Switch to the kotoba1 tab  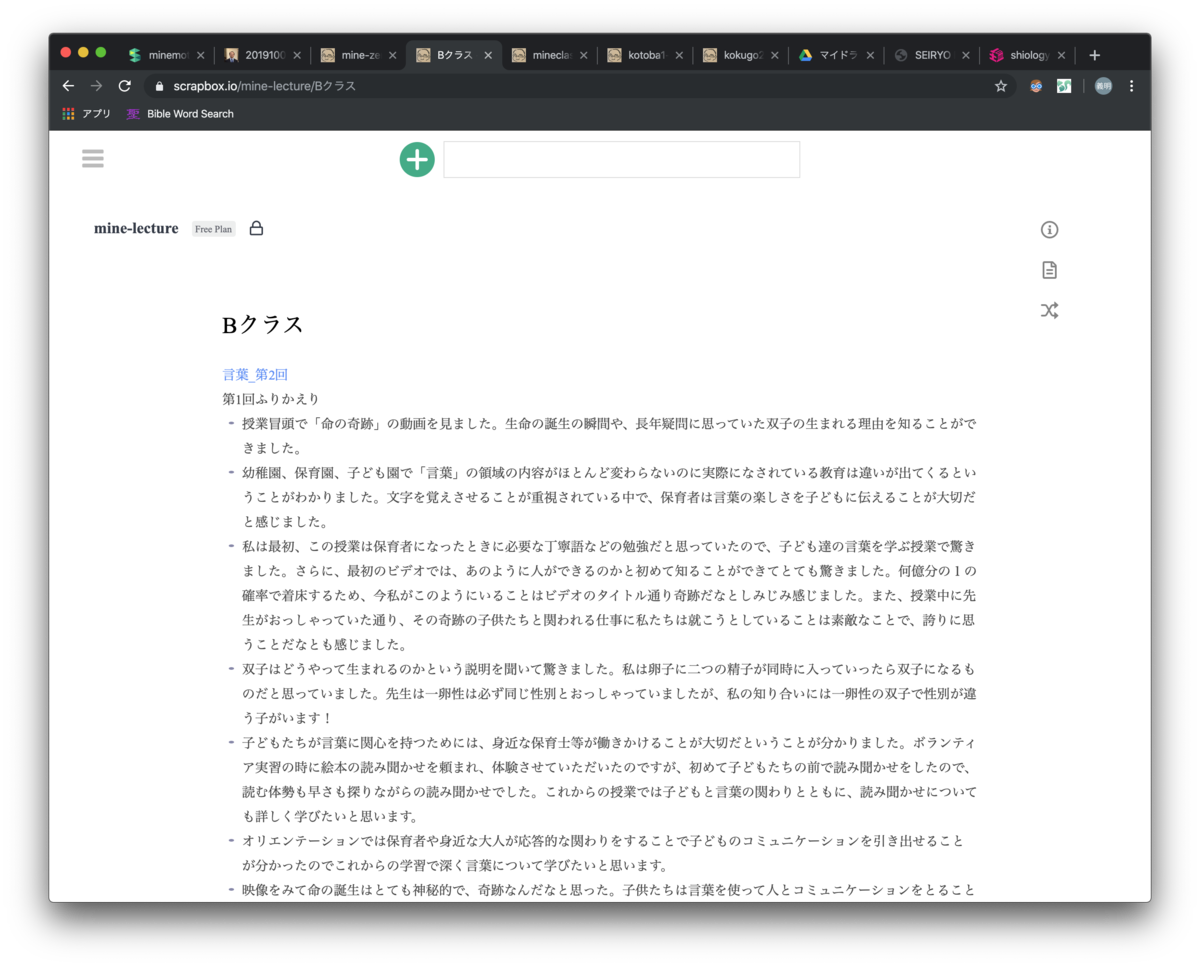click(x=646, y=55)
